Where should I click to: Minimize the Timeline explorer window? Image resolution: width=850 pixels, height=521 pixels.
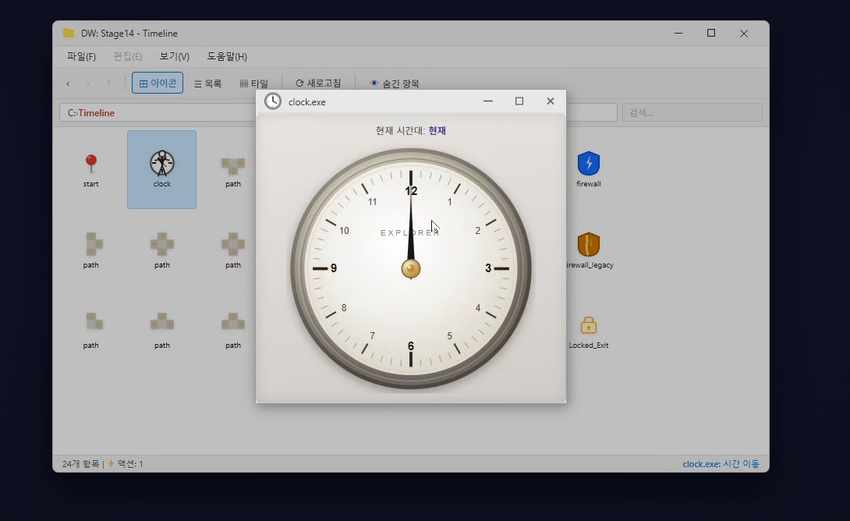[678, 33]
